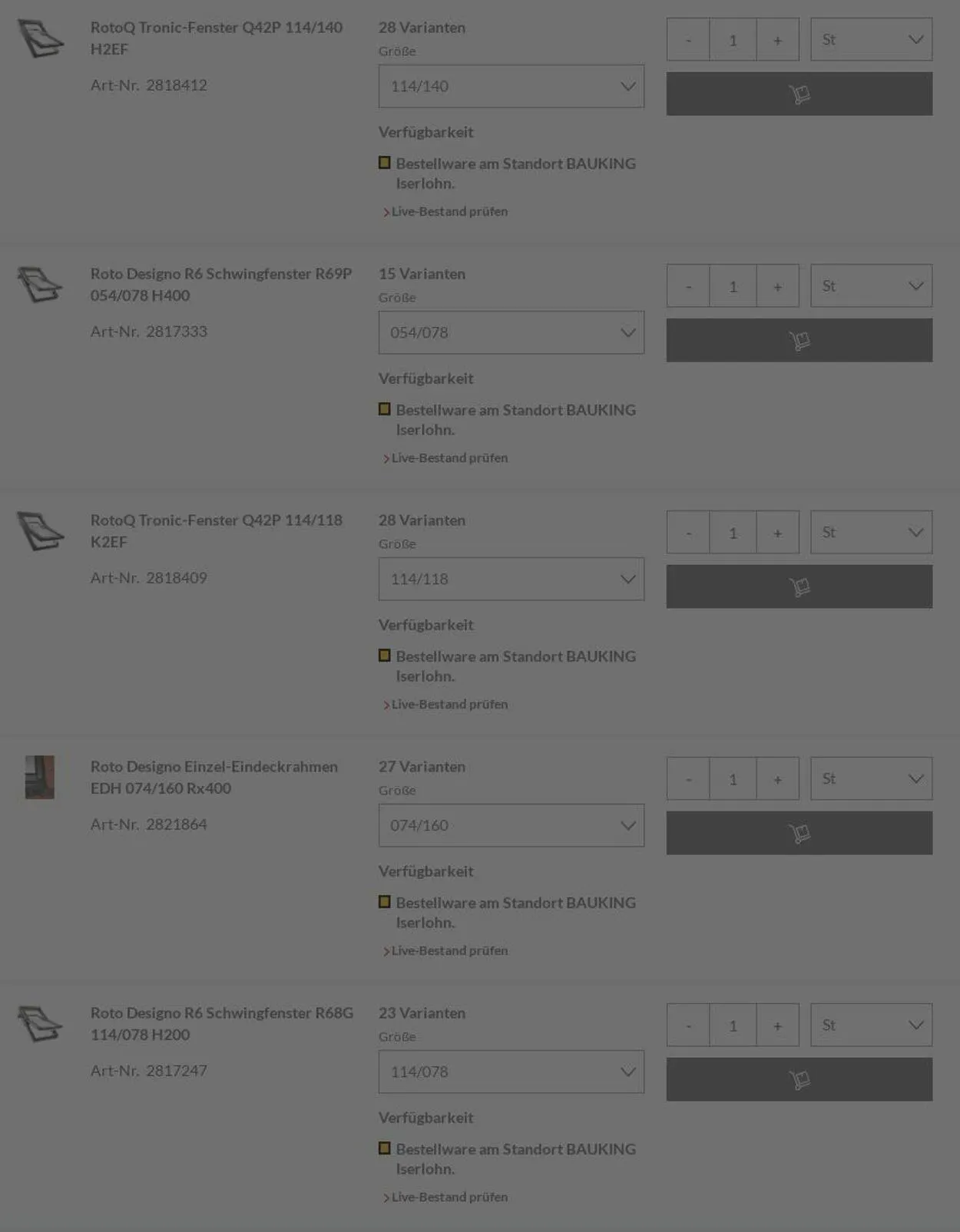
Task: Open Roto Designo R68G product thumbnail
Action: pos(40,1023)
